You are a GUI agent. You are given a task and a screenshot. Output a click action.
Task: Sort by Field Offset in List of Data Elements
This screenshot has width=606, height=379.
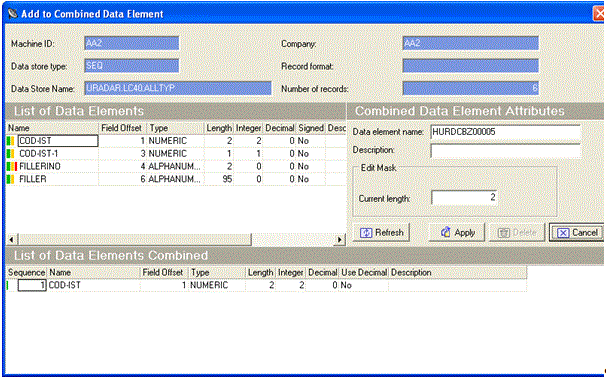coord(123,128)
